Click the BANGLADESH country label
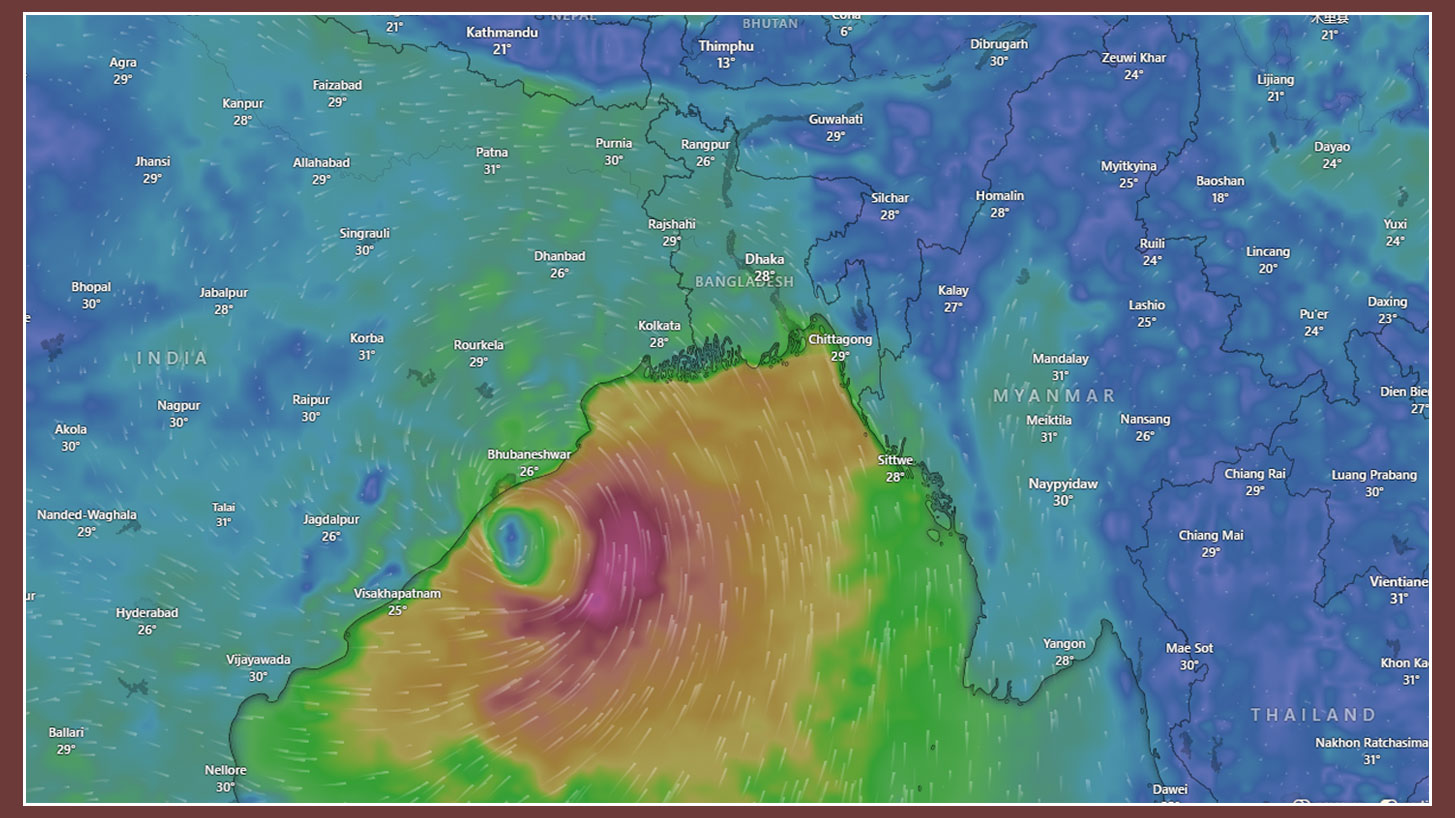The image size is (1455, 818). click(x=744, y=282)
